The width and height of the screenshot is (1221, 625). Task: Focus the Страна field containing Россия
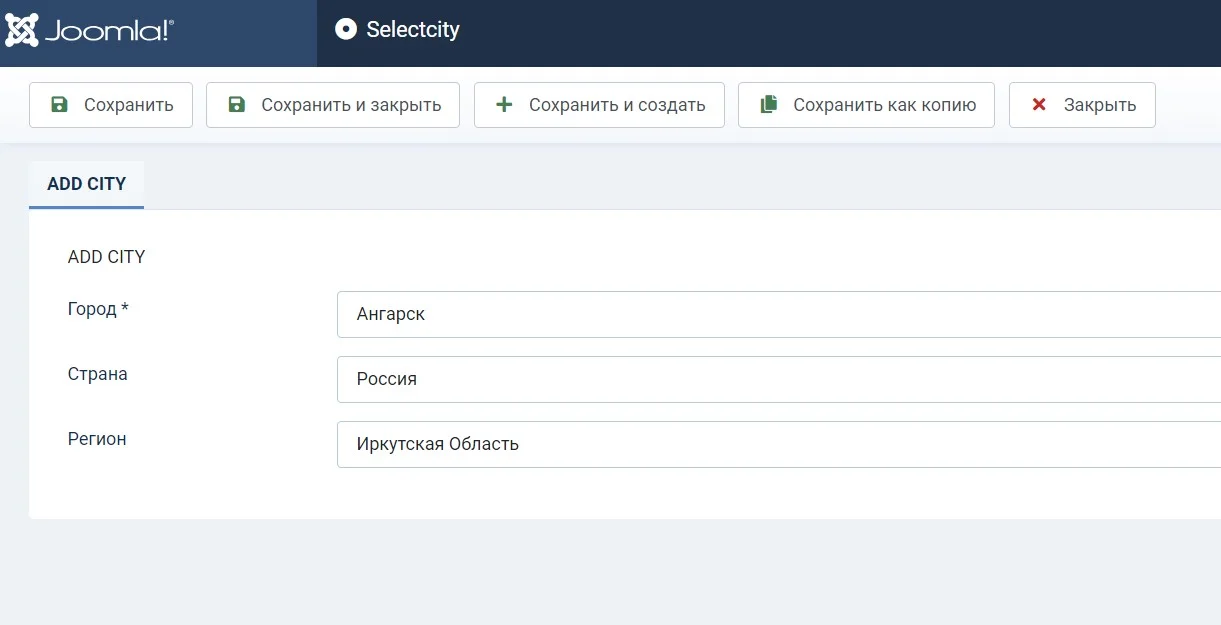click(778, 379)
